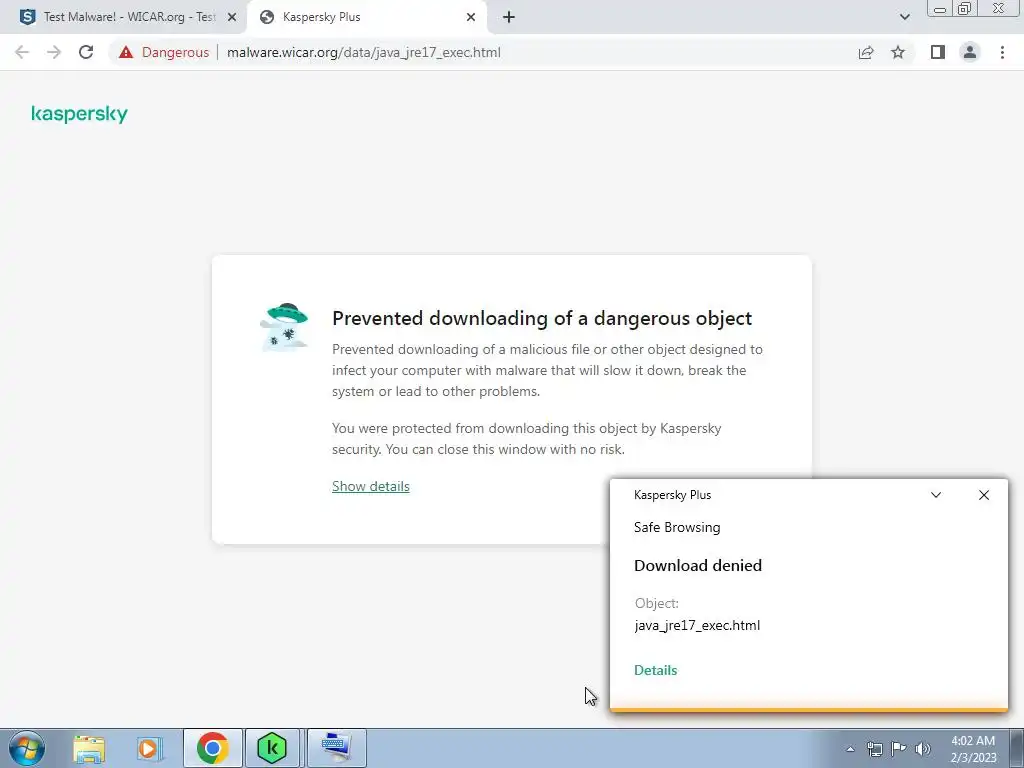Image resolution: width=1024 pixels, height=768 pixels.
Task: Click the browser Back arrow
Action: point(22,52)
